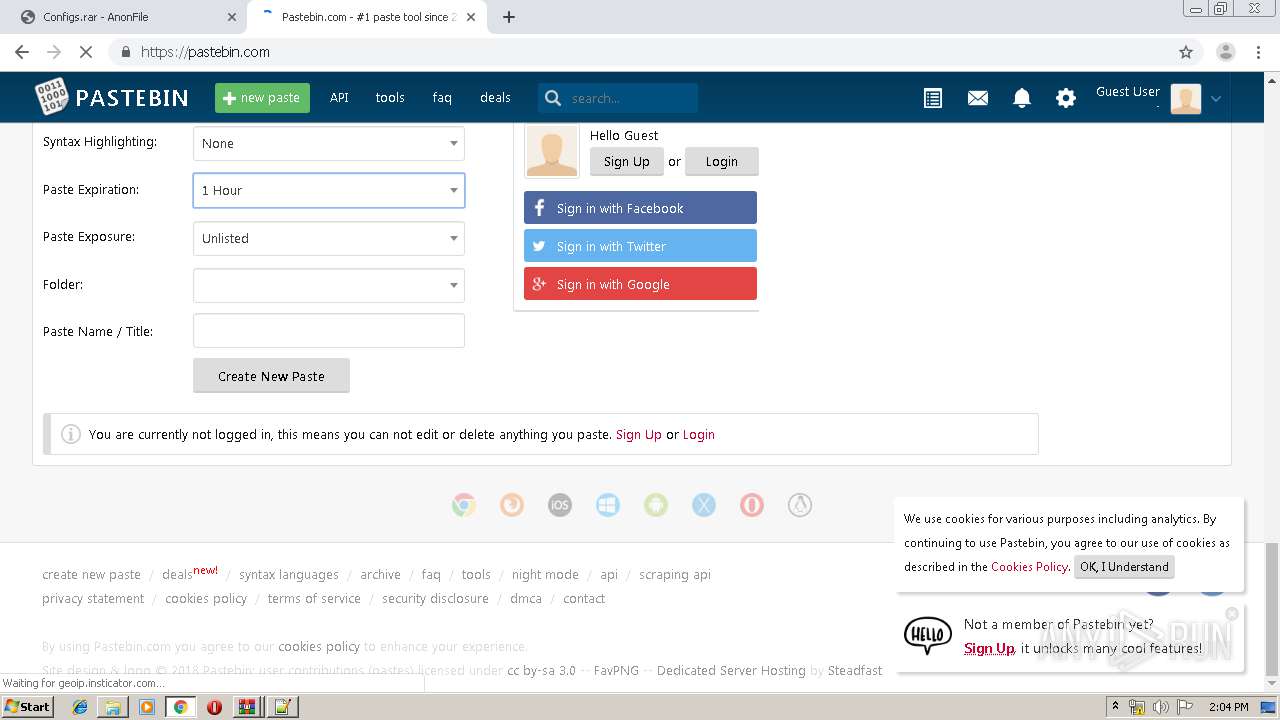Click Sign Up in the Hello popup
This screenshot has height=720, width=1280.
[x=989, y=649]
